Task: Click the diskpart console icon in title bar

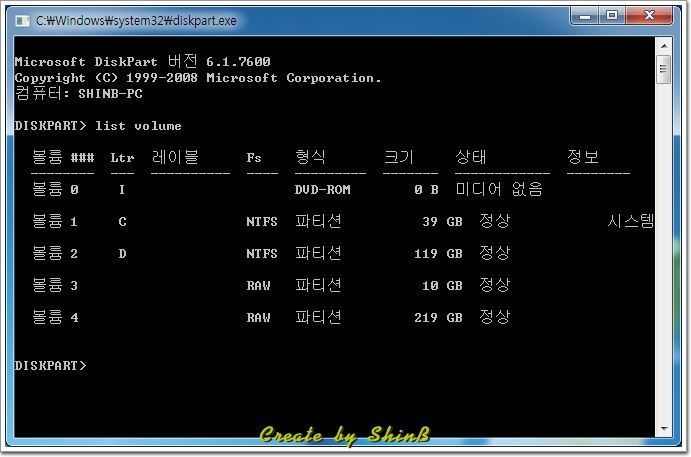Action: (x=22, y=21)
